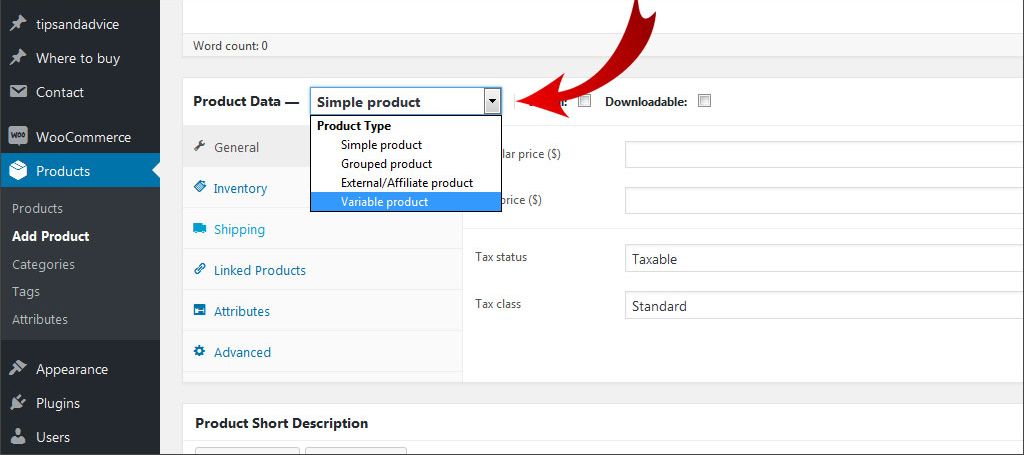Click the Users person icon

click(18, 437)
